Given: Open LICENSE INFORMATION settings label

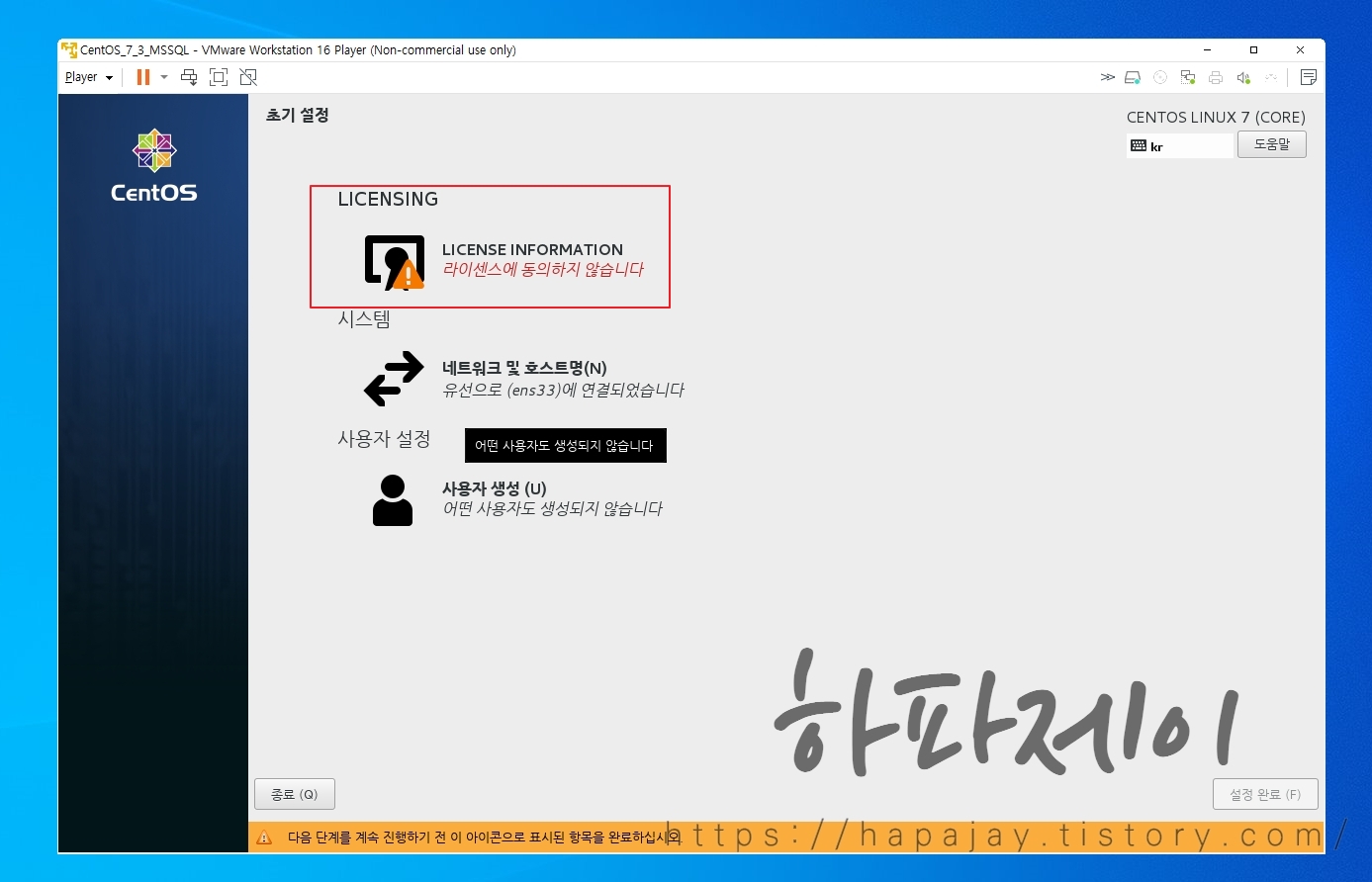Looking at the screenshot, I should coord(532,249).
